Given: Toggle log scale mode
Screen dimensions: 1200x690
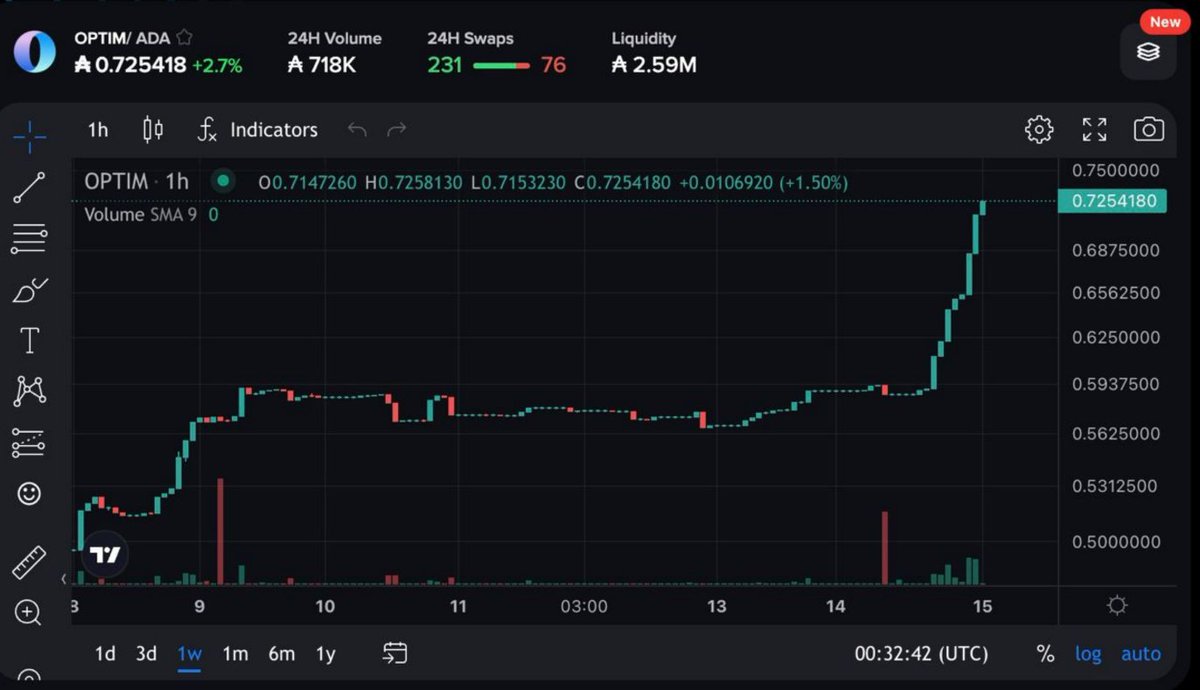Looking at the screenshot, I should coord(1088,654).
